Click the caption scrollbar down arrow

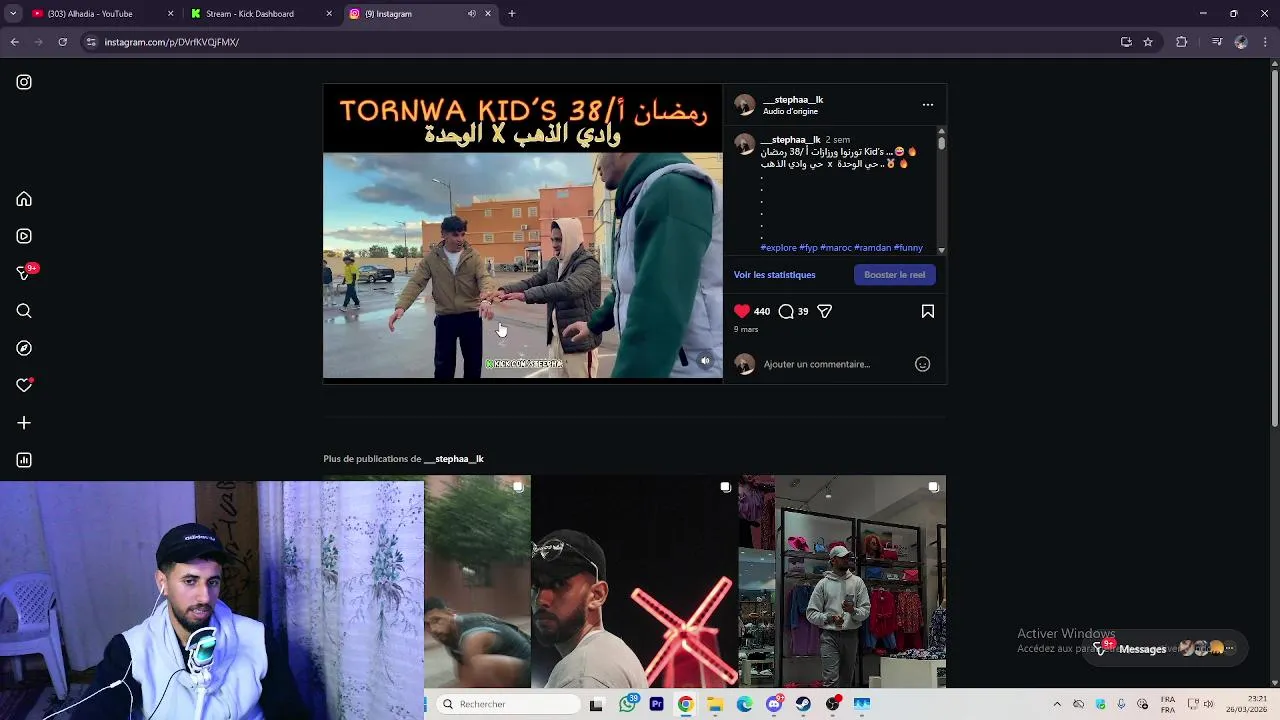click(941, 250)
